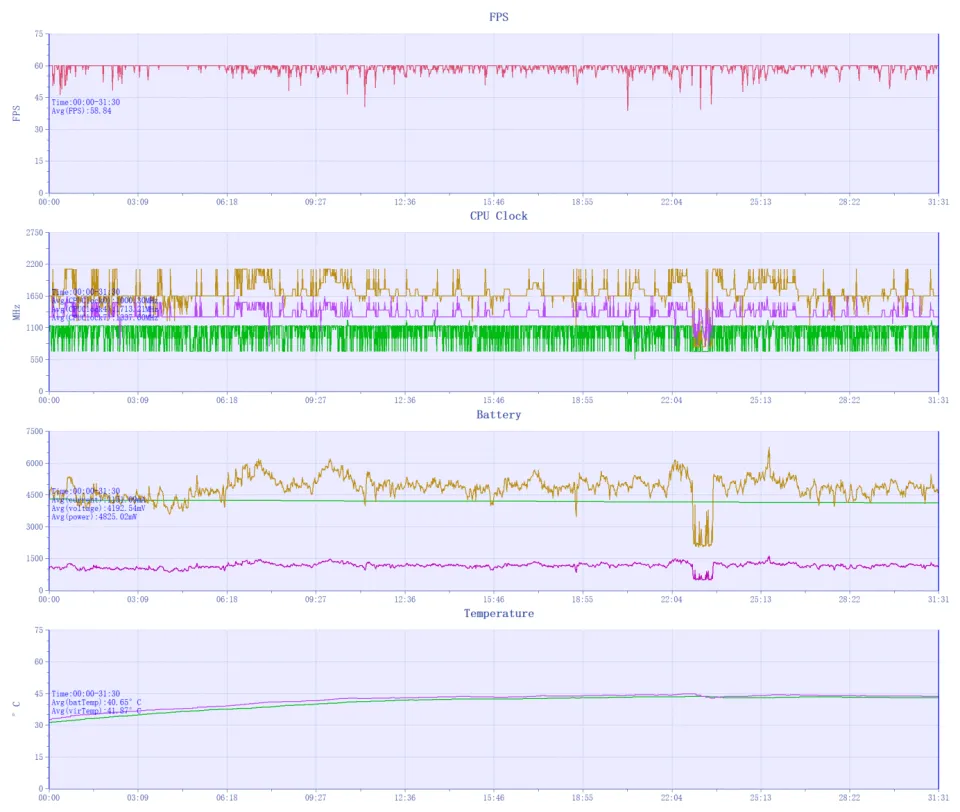Click the 15:46 marker on FPS time axis
Screen dimensions: 960x812
tap(494, 202)
